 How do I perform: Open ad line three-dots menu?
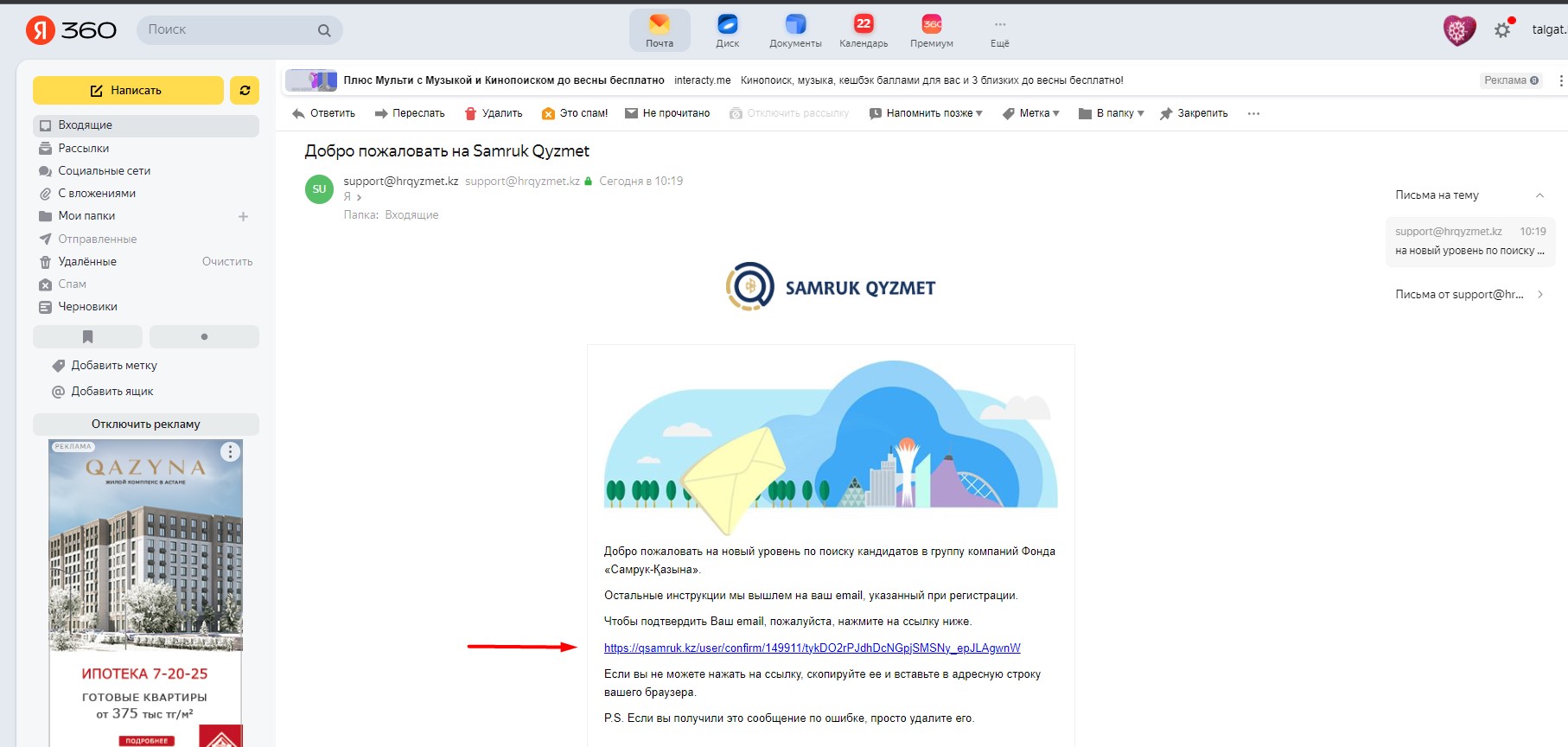1560,80
